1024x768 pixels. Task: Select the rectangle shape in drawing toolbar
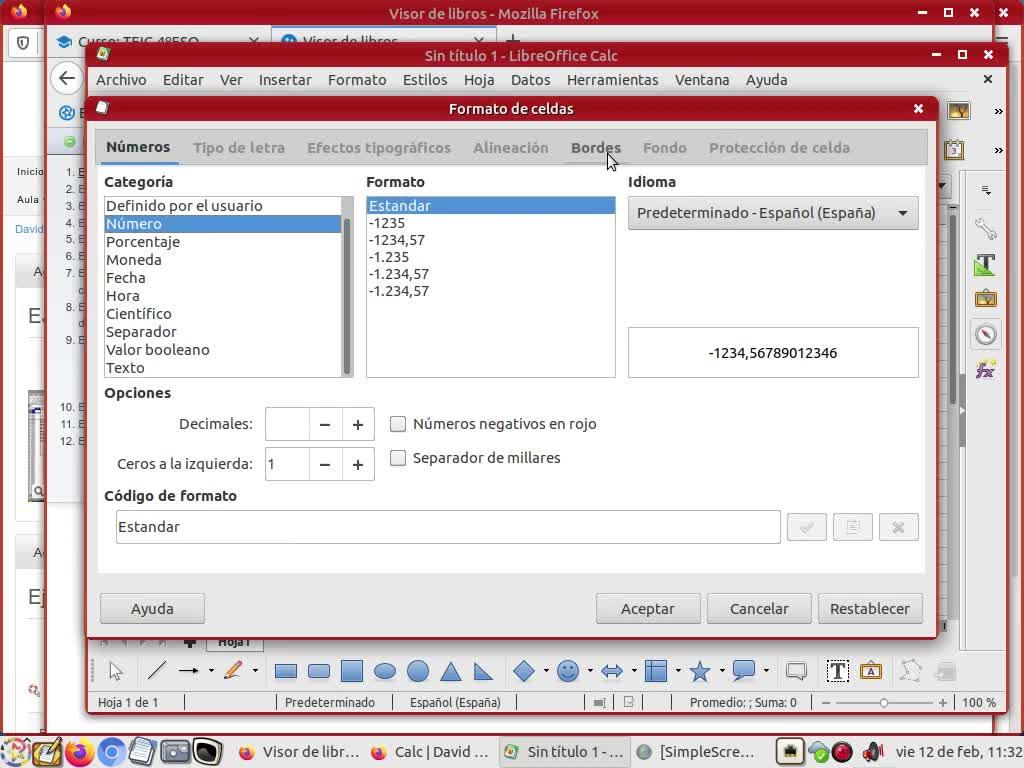click(286, 671)
